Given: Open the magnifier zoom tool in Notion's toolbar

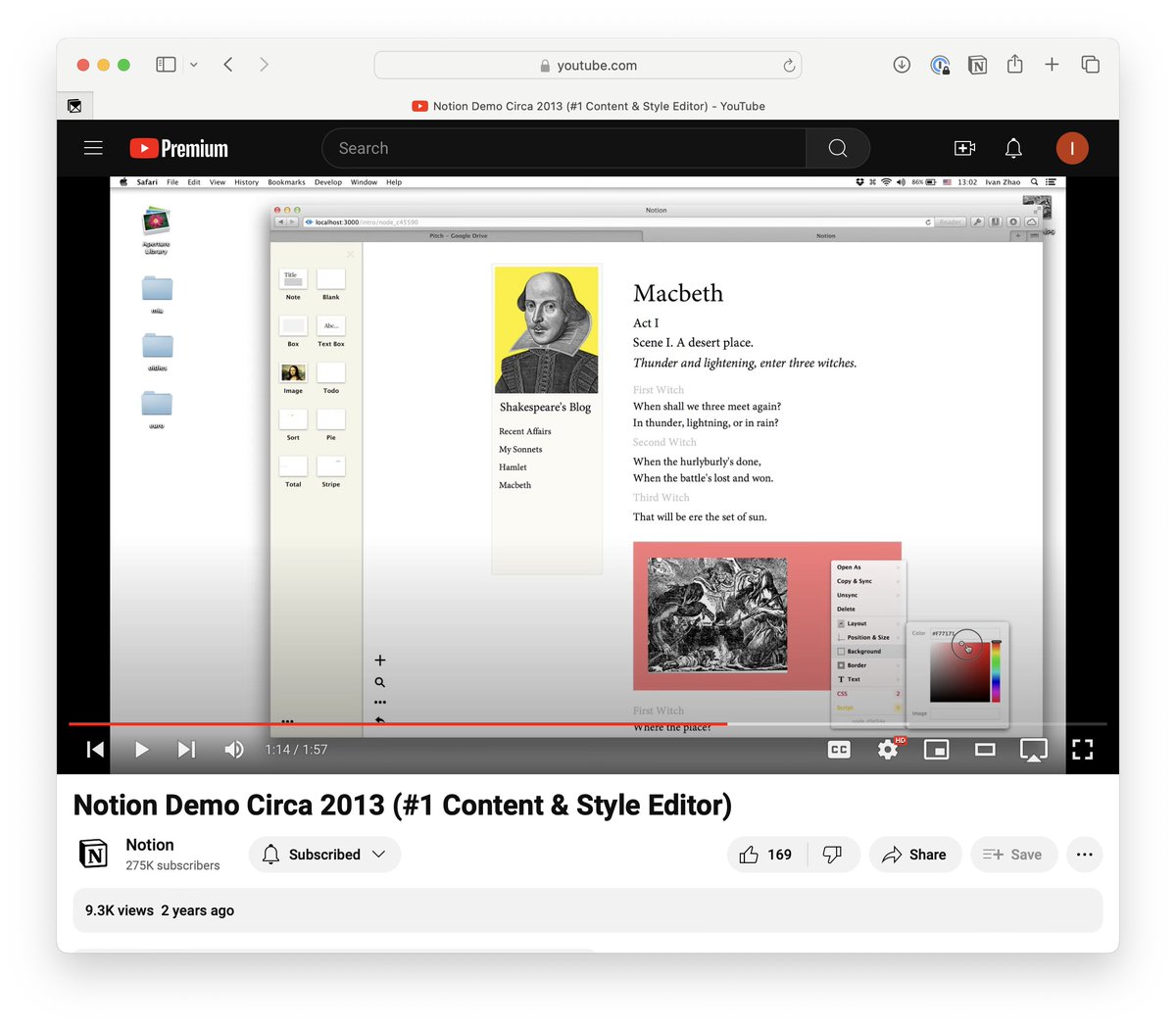Looking at the screenshot, I should click(x=379, y=681).
